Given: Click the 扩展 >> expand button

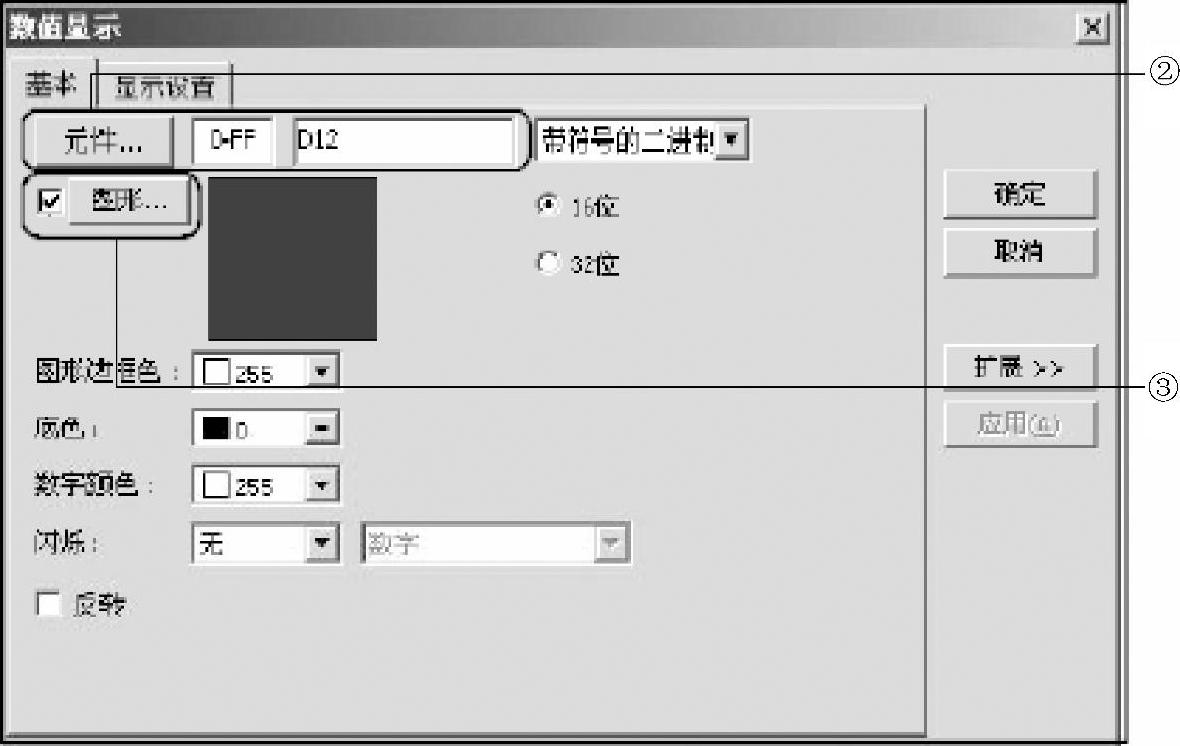Looking at the screenshot, I should click(1020, 367).
